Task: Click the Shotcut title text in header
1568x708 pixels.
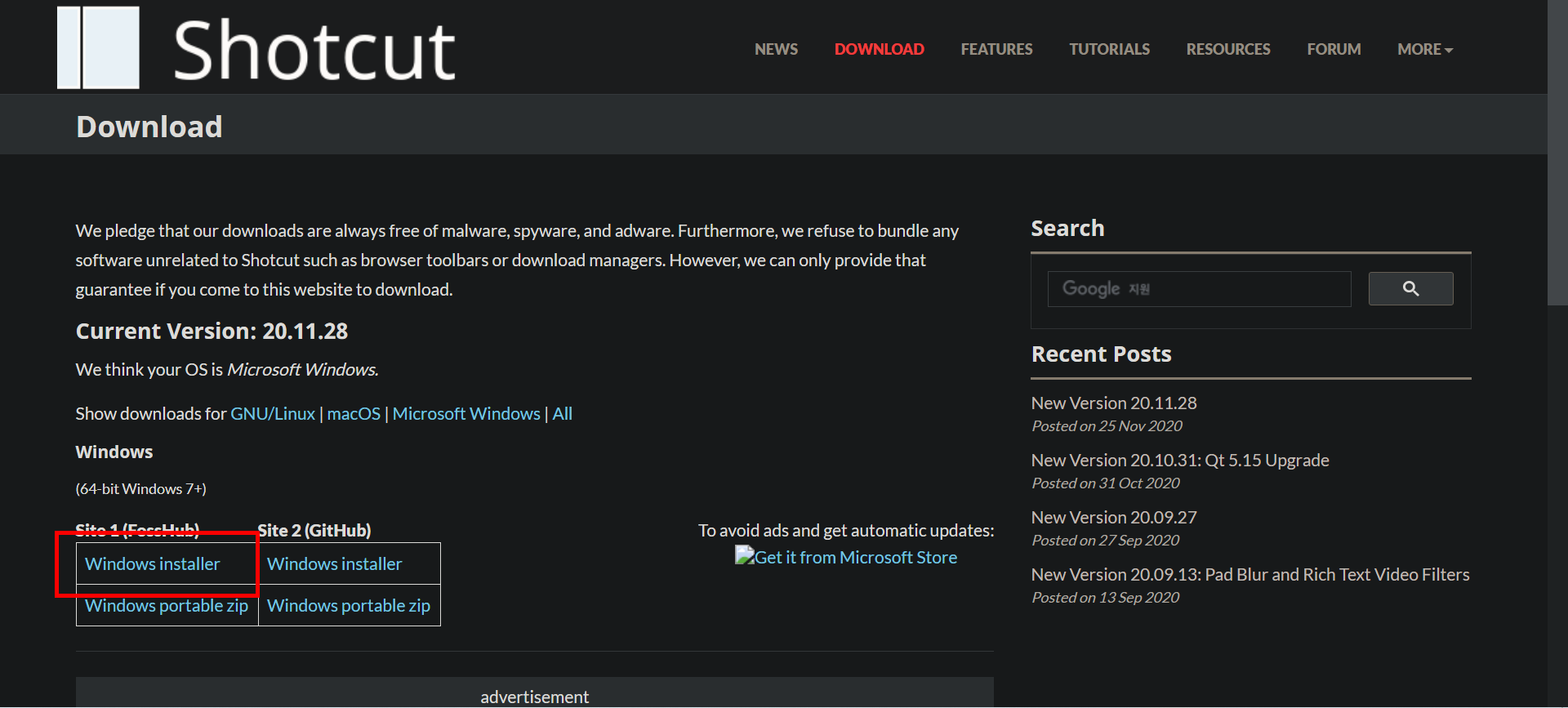Action: pyautogui.click(x=314, y=51)
